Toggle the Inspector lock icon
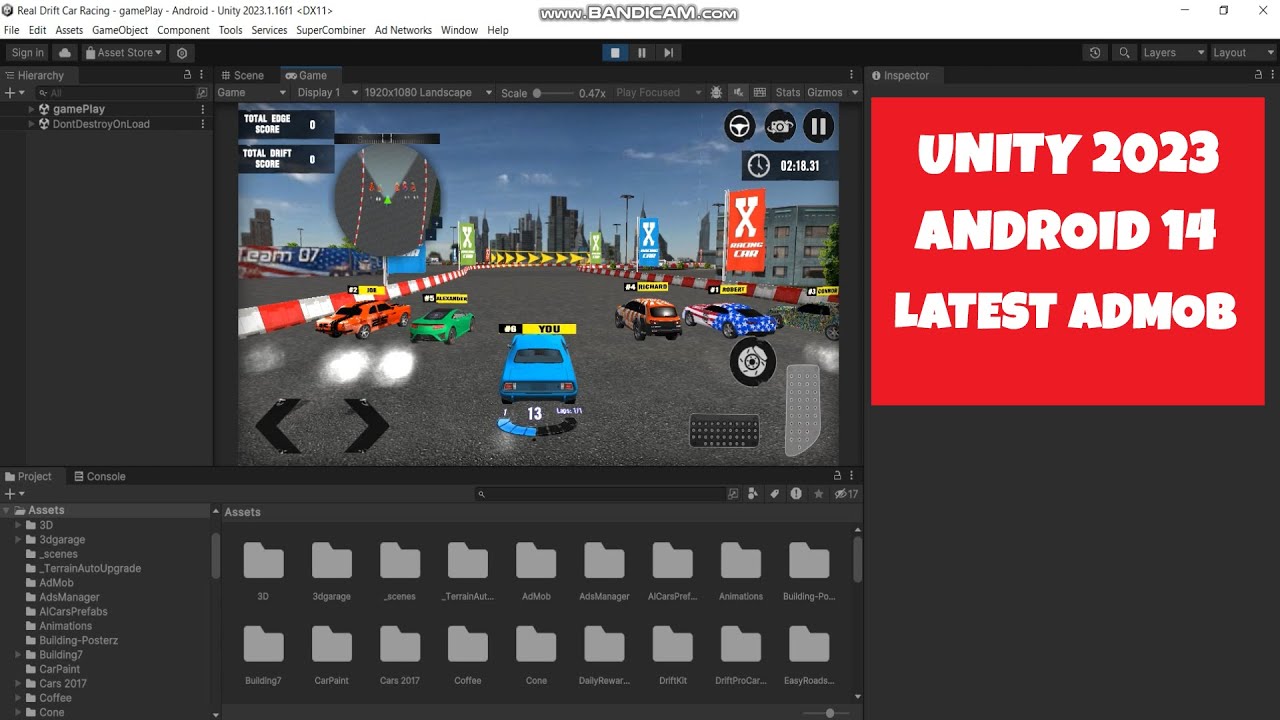Viewport: 1280px width, 720px height. (x=1259, y=75)
